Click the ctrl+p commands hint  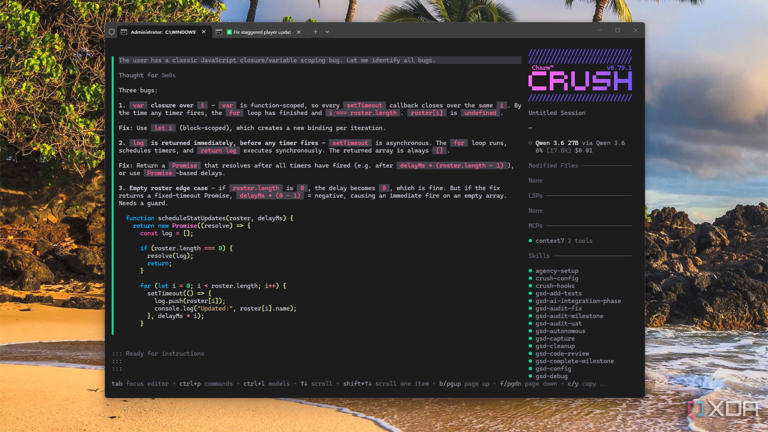[206, 384]
